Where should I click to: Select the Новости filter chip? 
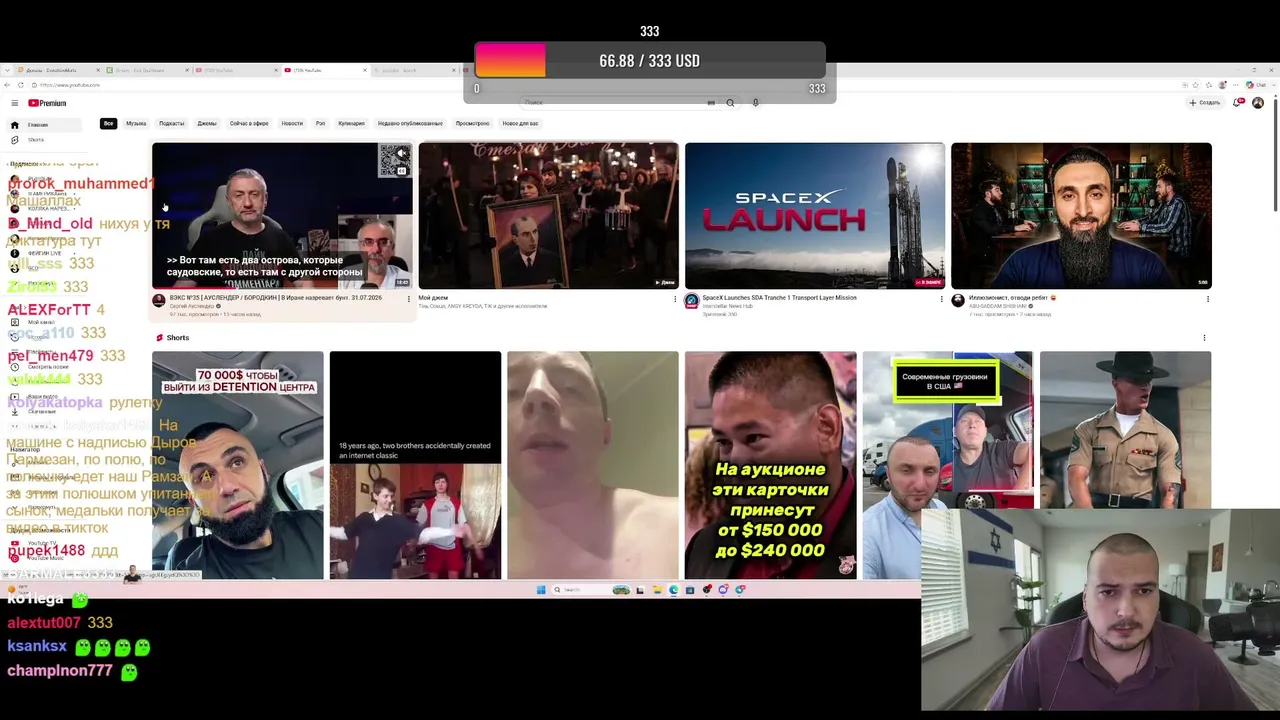coord(292,124)
